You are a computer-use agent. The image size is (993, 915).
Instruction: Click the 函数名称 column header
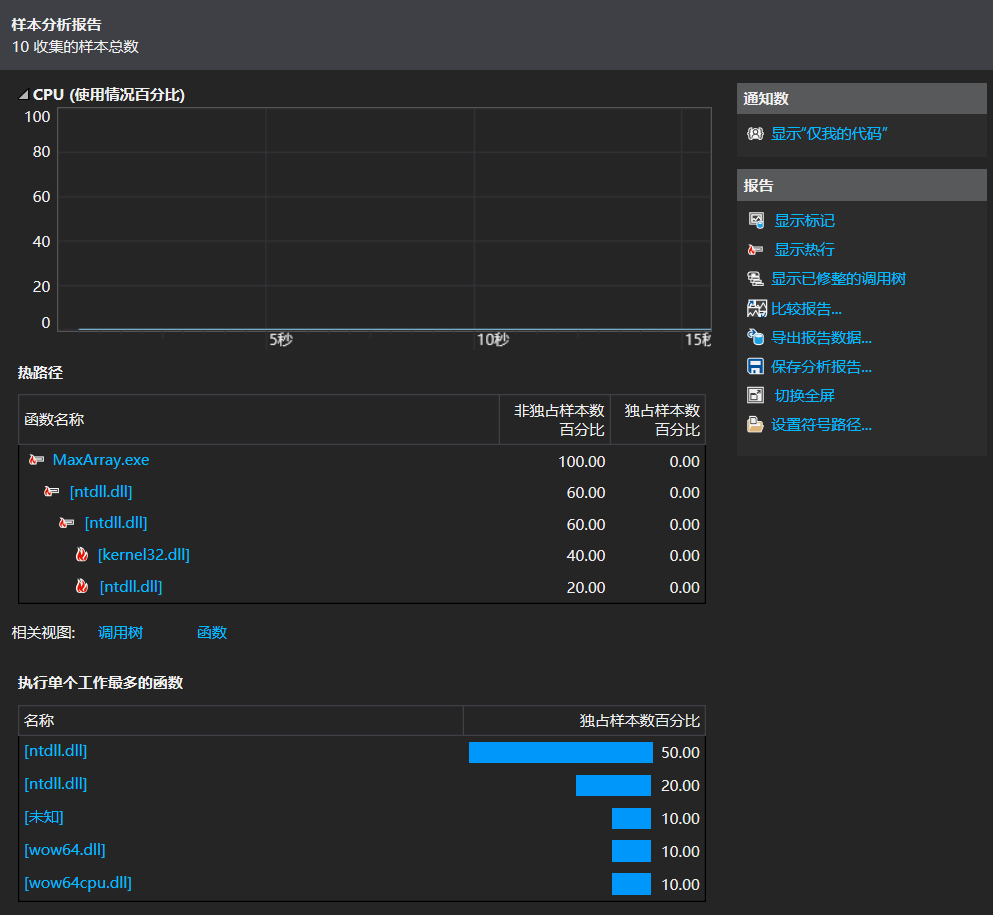pos(259,420)
